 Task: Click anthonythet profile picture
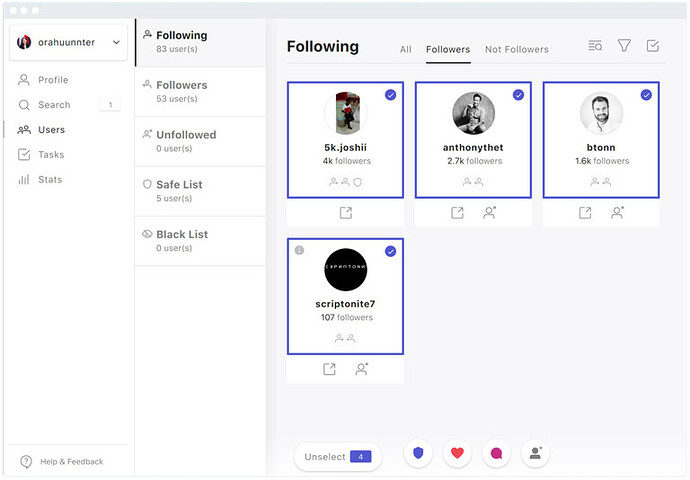[x=473, y=113]
